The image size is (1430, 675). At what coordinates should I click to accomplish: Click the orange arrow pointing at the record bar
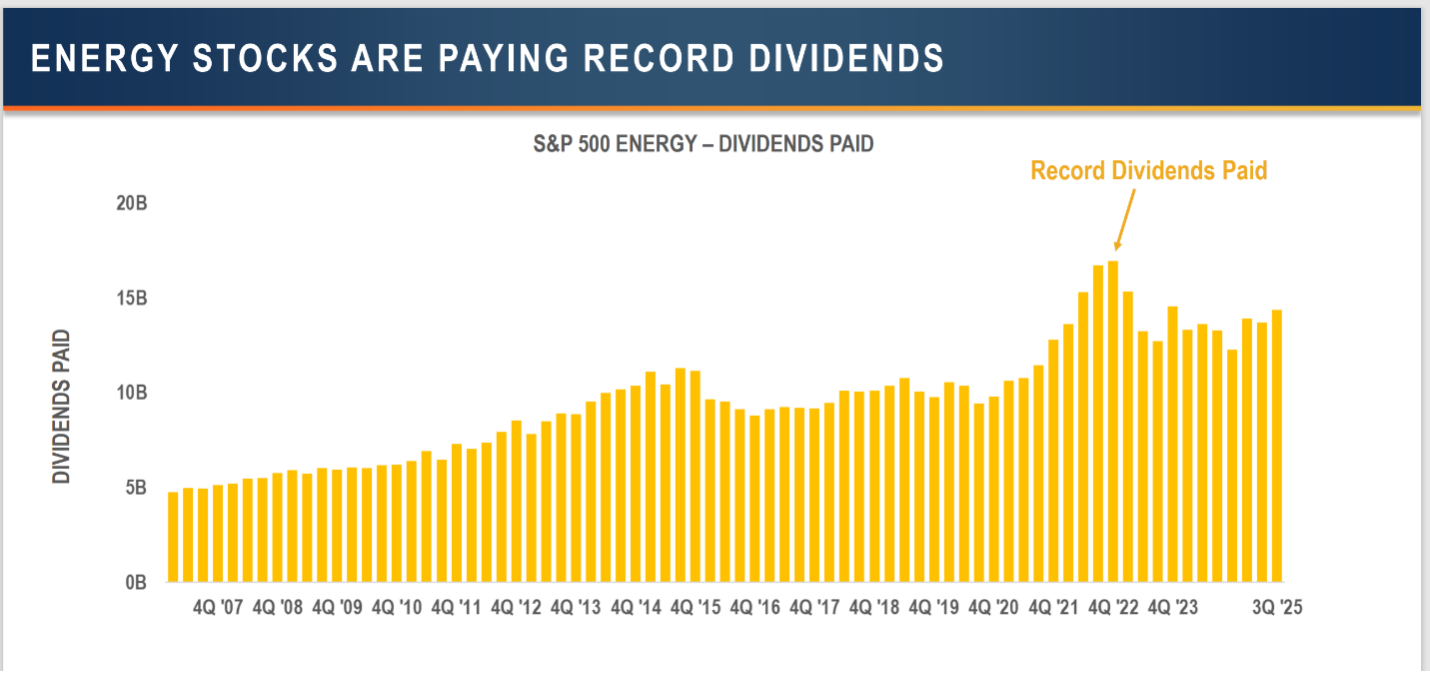(1124, 218)
